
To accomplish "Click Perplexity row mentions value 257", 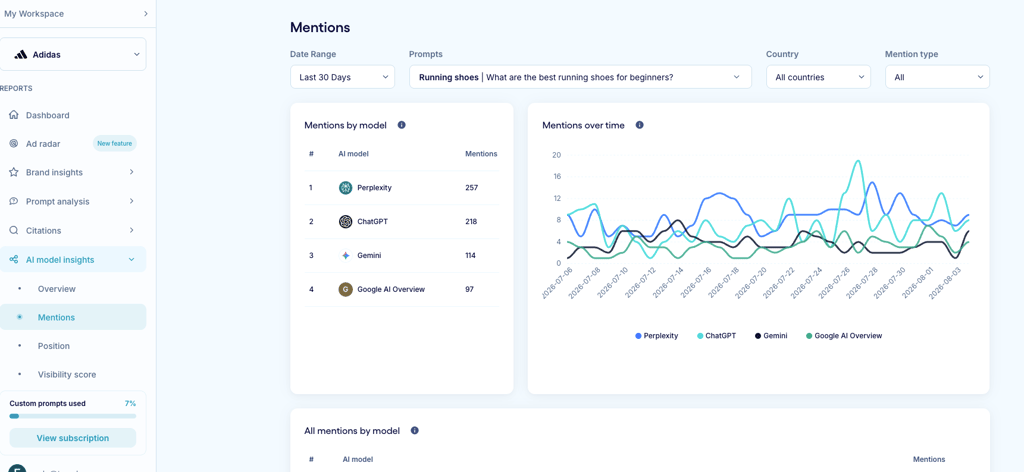I will 472,188.
